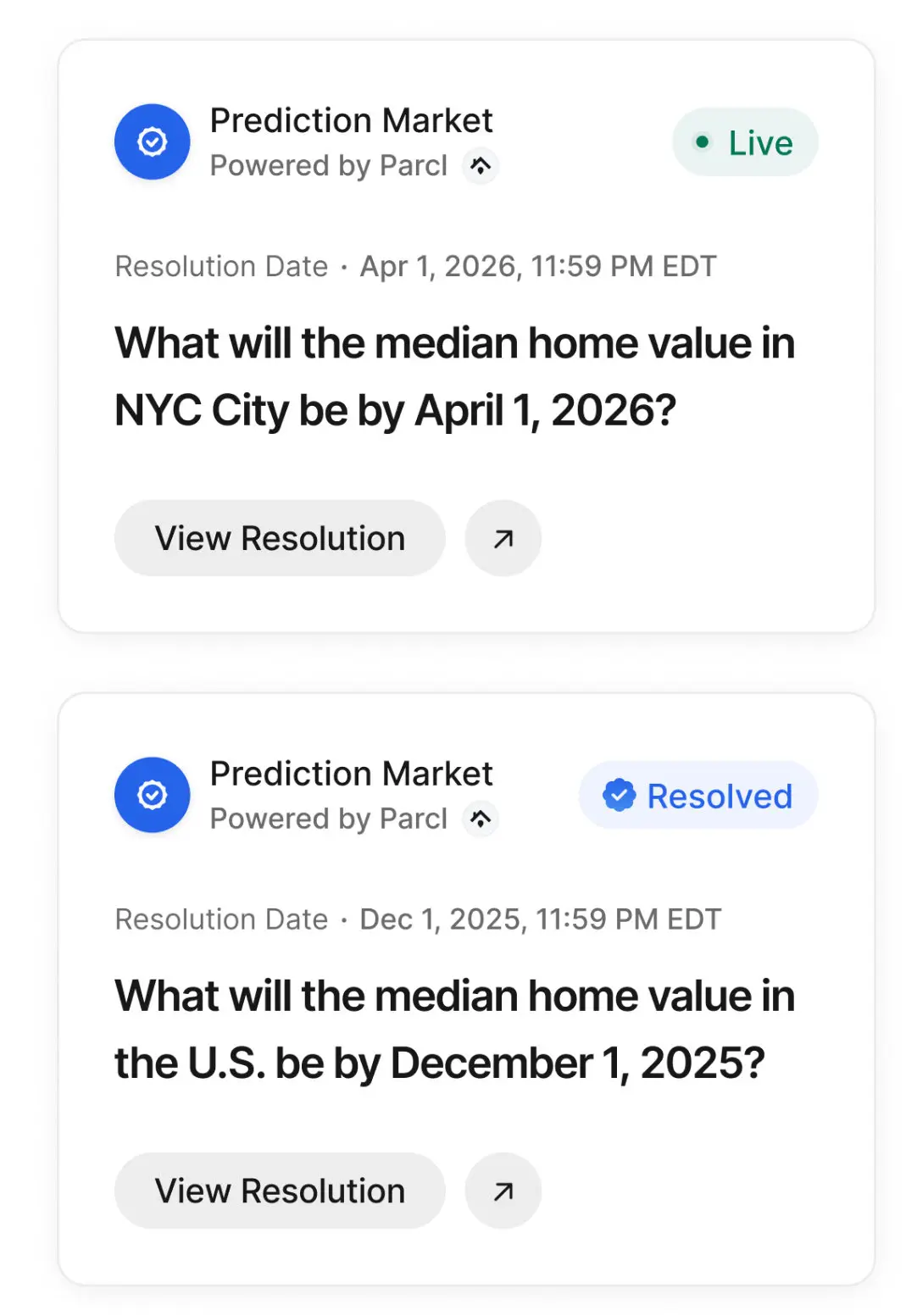The image size is (917, 1316).
Task: Click the Parcl logo icon on NYC card
Action: pos(481,165)
